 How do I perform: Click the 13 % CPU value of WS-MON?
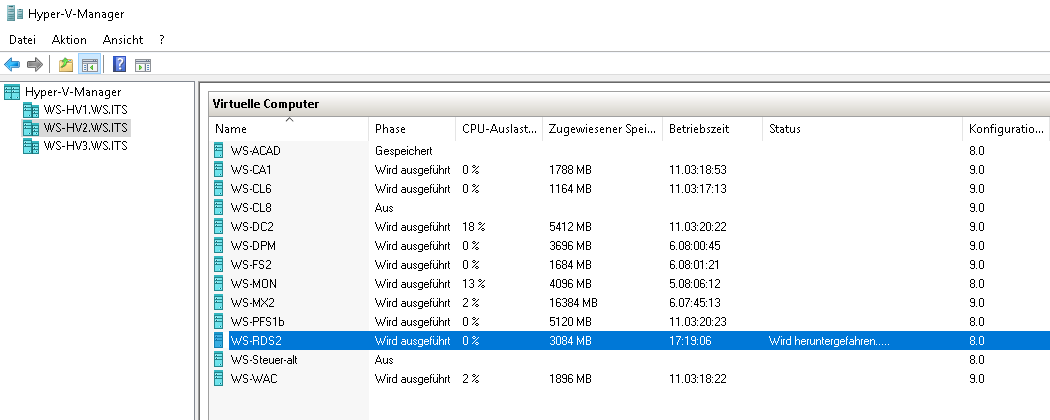pos(473,283)
